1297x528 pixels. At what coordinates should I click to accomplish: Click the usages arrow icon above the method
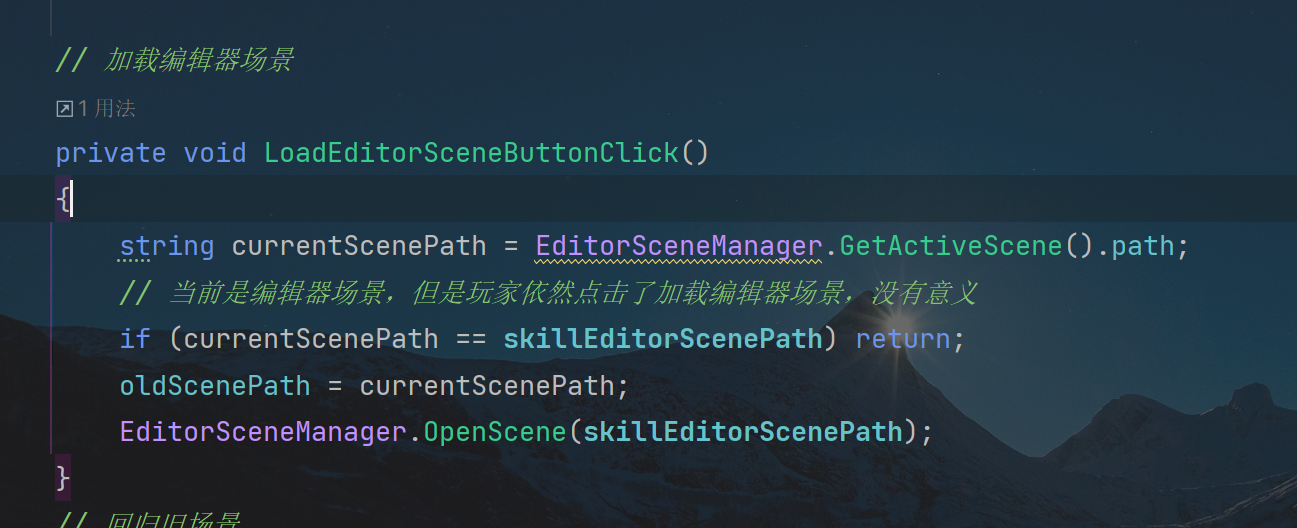[x=64, y=109]
